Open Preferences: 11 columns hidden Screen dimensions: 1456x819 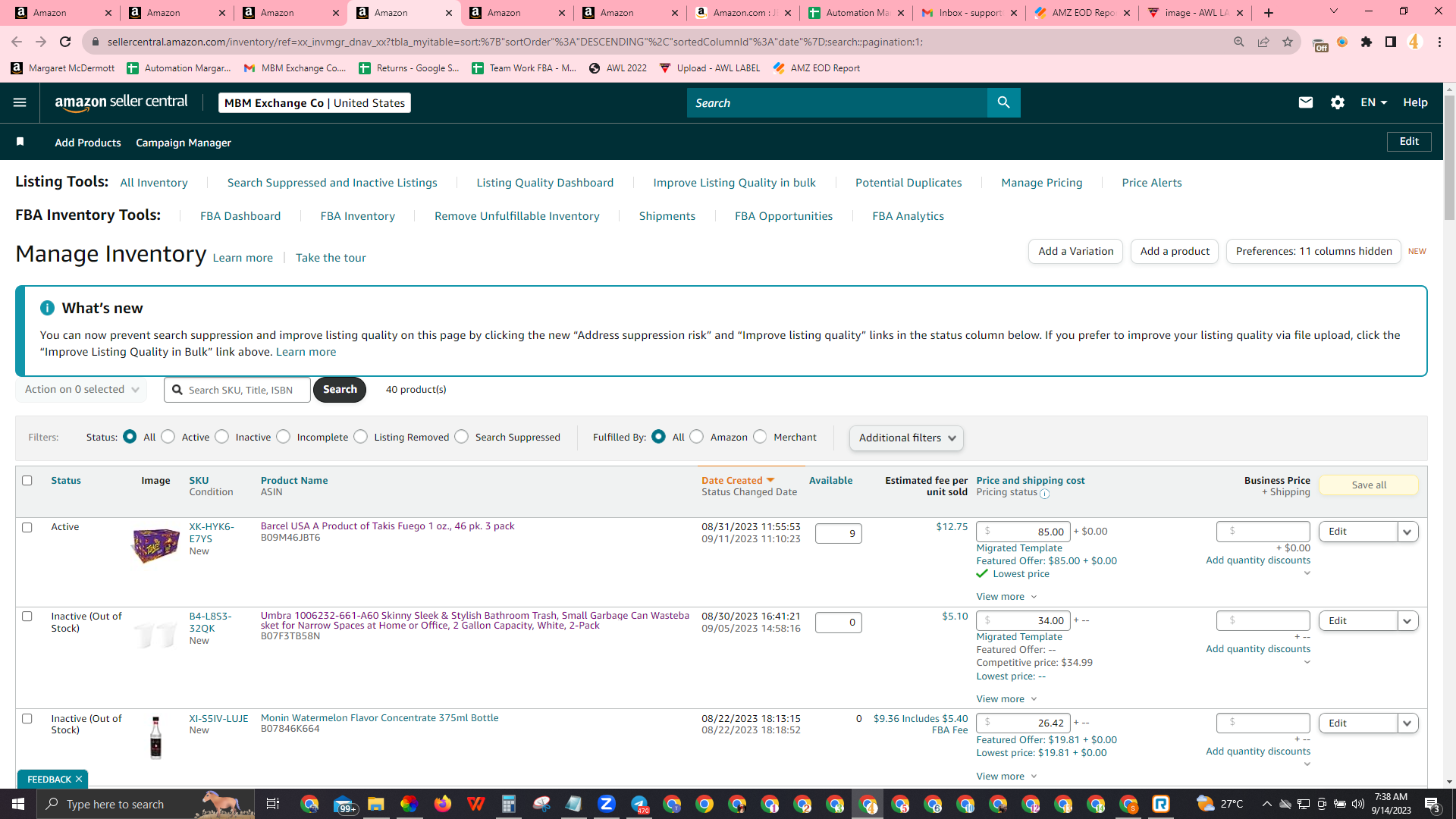pyautogui.click(x=1313, y=252)
